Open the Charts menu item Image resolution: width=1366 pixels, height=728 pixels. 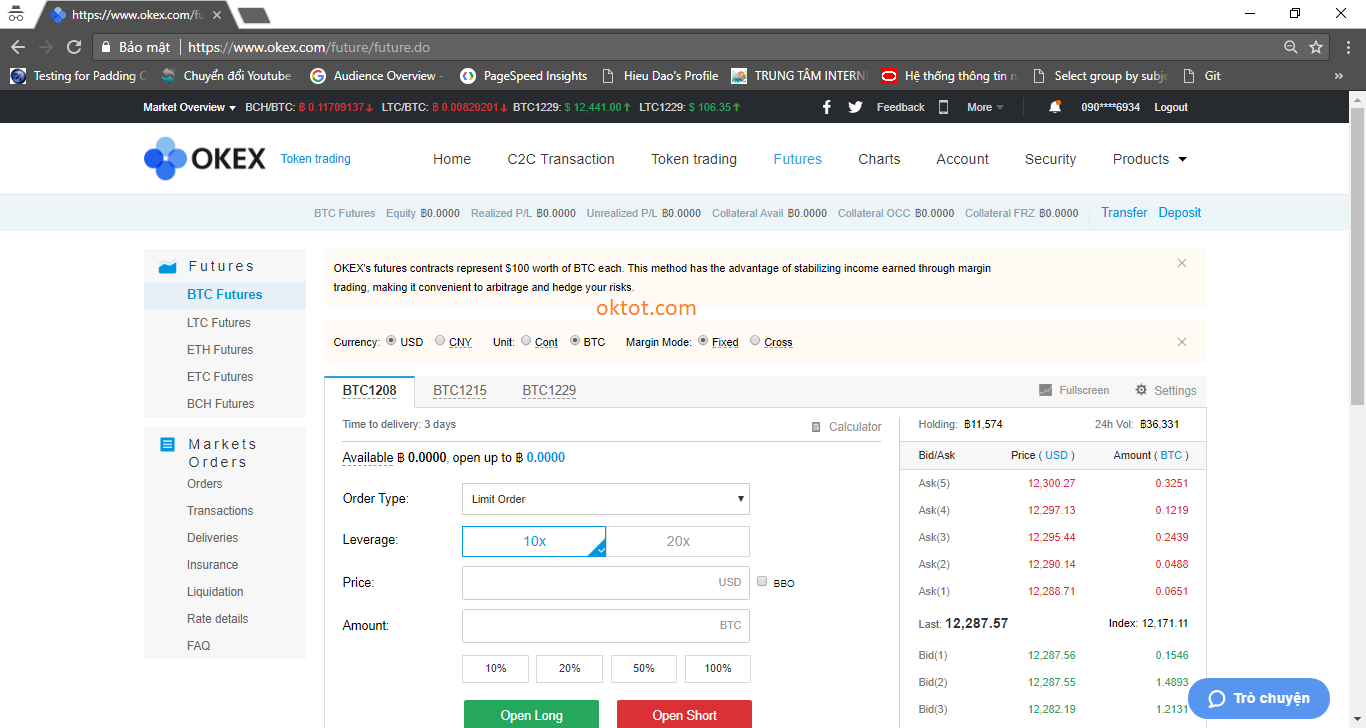[879, 159]
